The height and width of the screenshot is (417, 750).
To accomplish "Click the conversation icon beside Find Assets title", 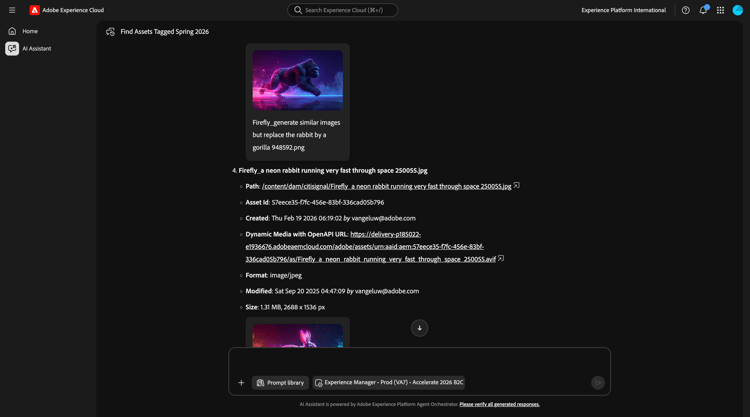I will [110, 32].
